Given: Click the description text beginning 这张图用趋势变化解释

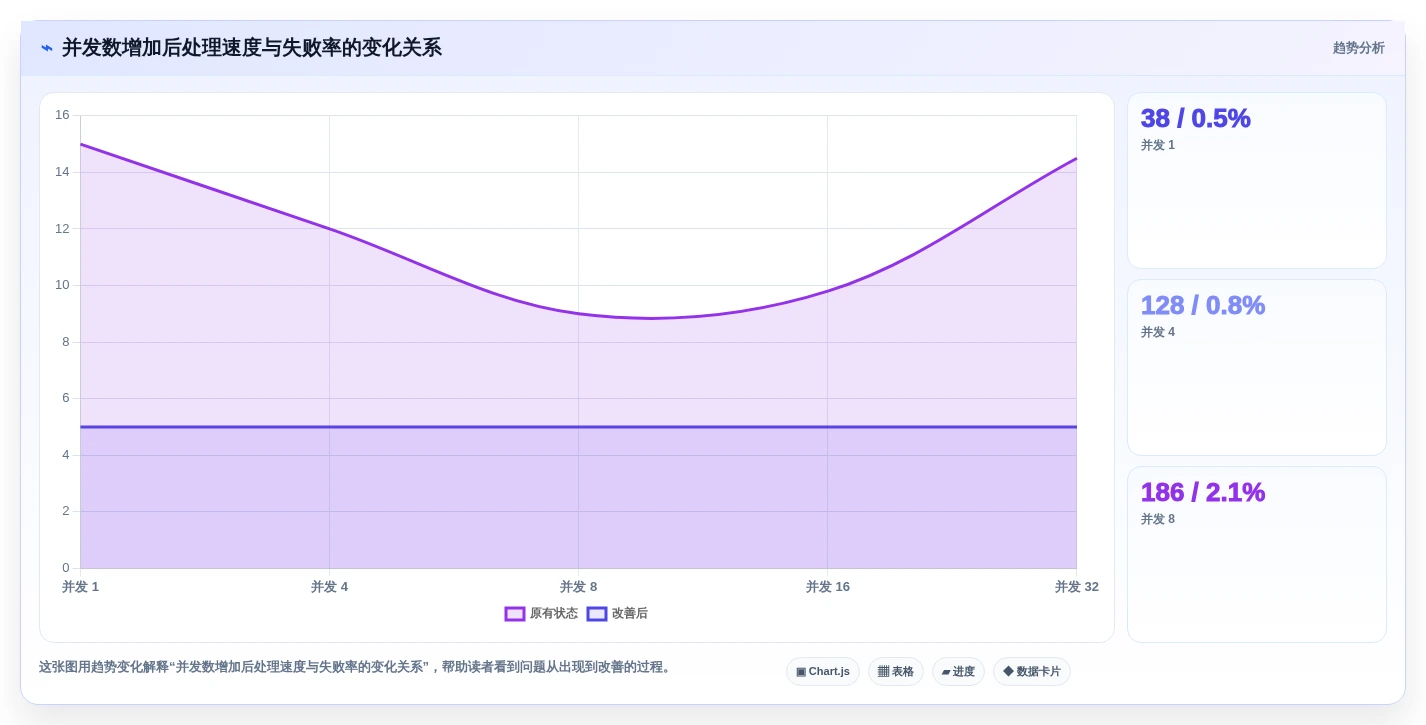Looking at the screenshot, I should tap(357, 667).
